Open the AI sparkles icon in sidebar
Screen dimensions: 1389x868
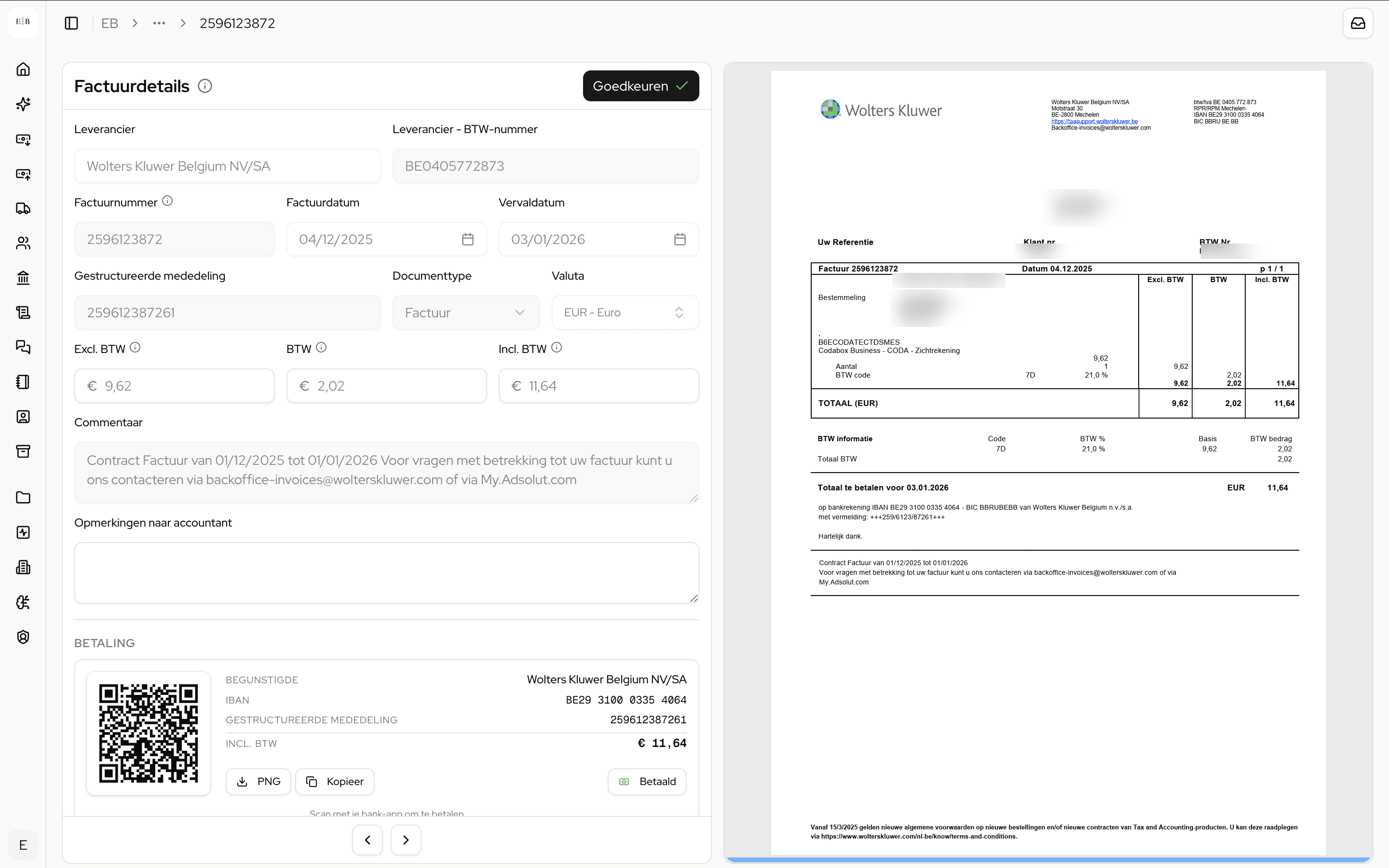point(23,104)
